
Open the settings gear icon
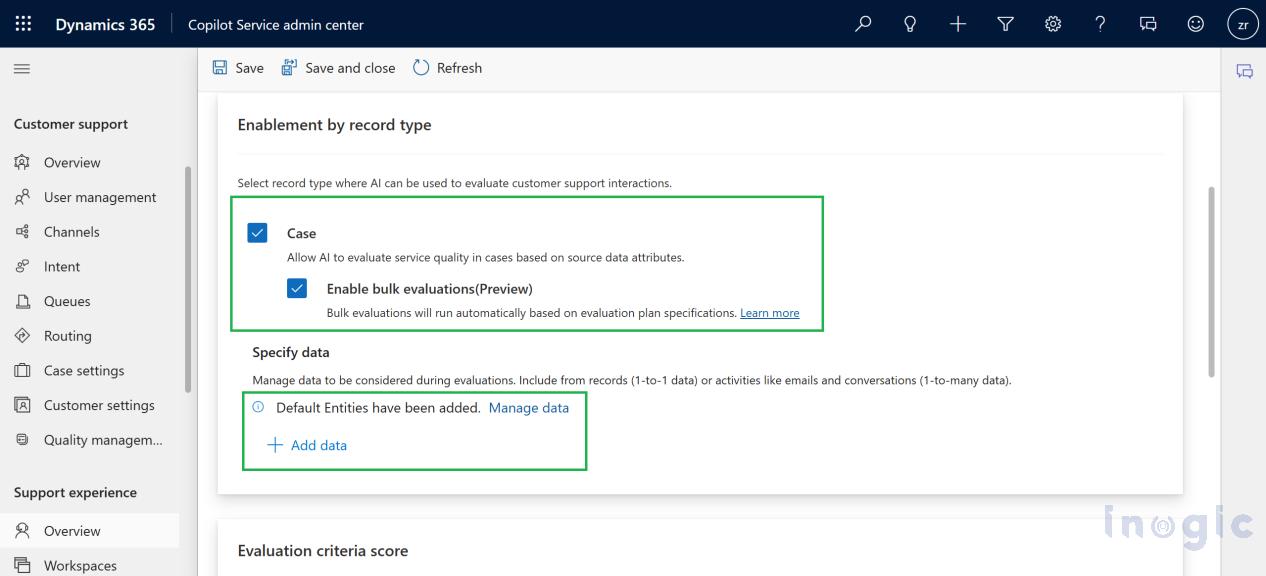[1053, 24]
